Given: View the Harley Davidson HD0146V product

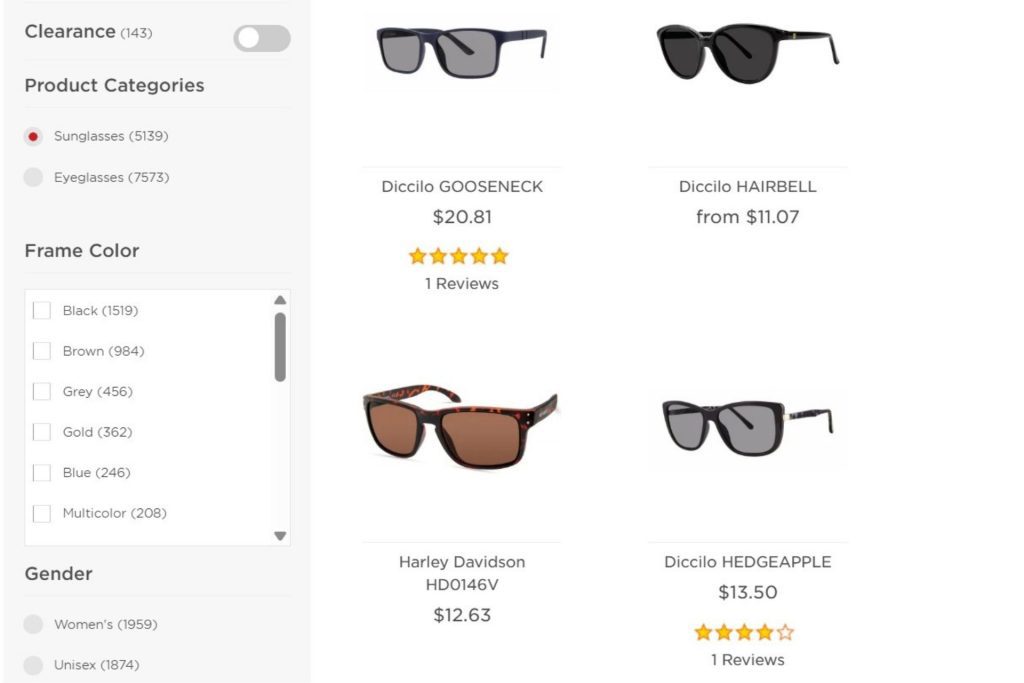Looking at the screenshot, I should tap(460, 572).
